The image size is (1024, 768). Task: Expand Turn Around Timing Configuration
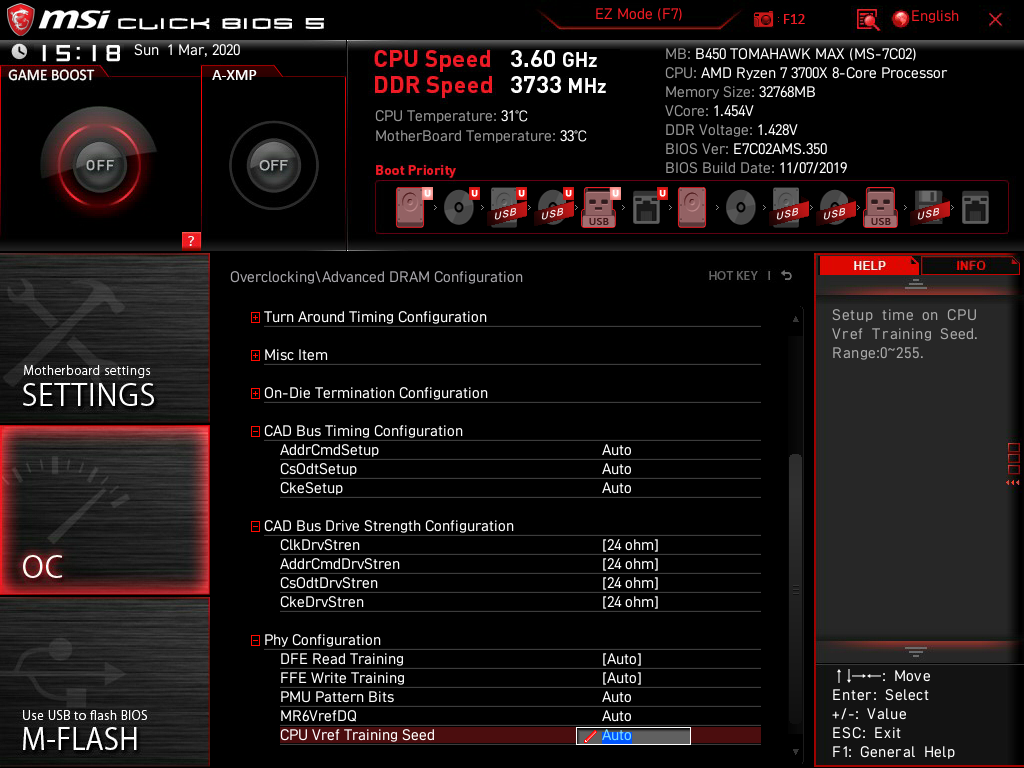point(255,317)
